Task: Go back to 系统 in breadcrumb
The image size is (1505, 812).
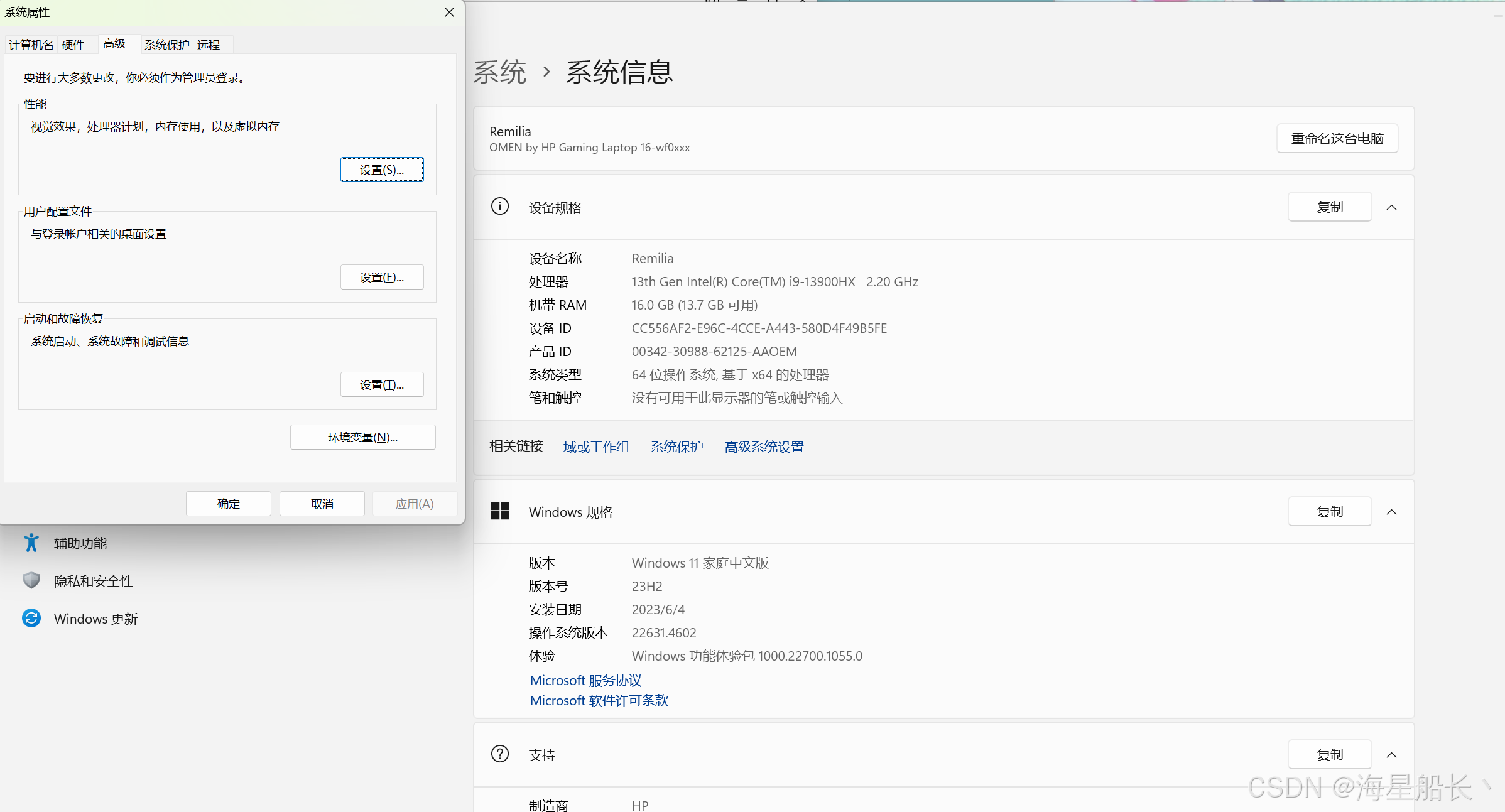Action: 500,72
